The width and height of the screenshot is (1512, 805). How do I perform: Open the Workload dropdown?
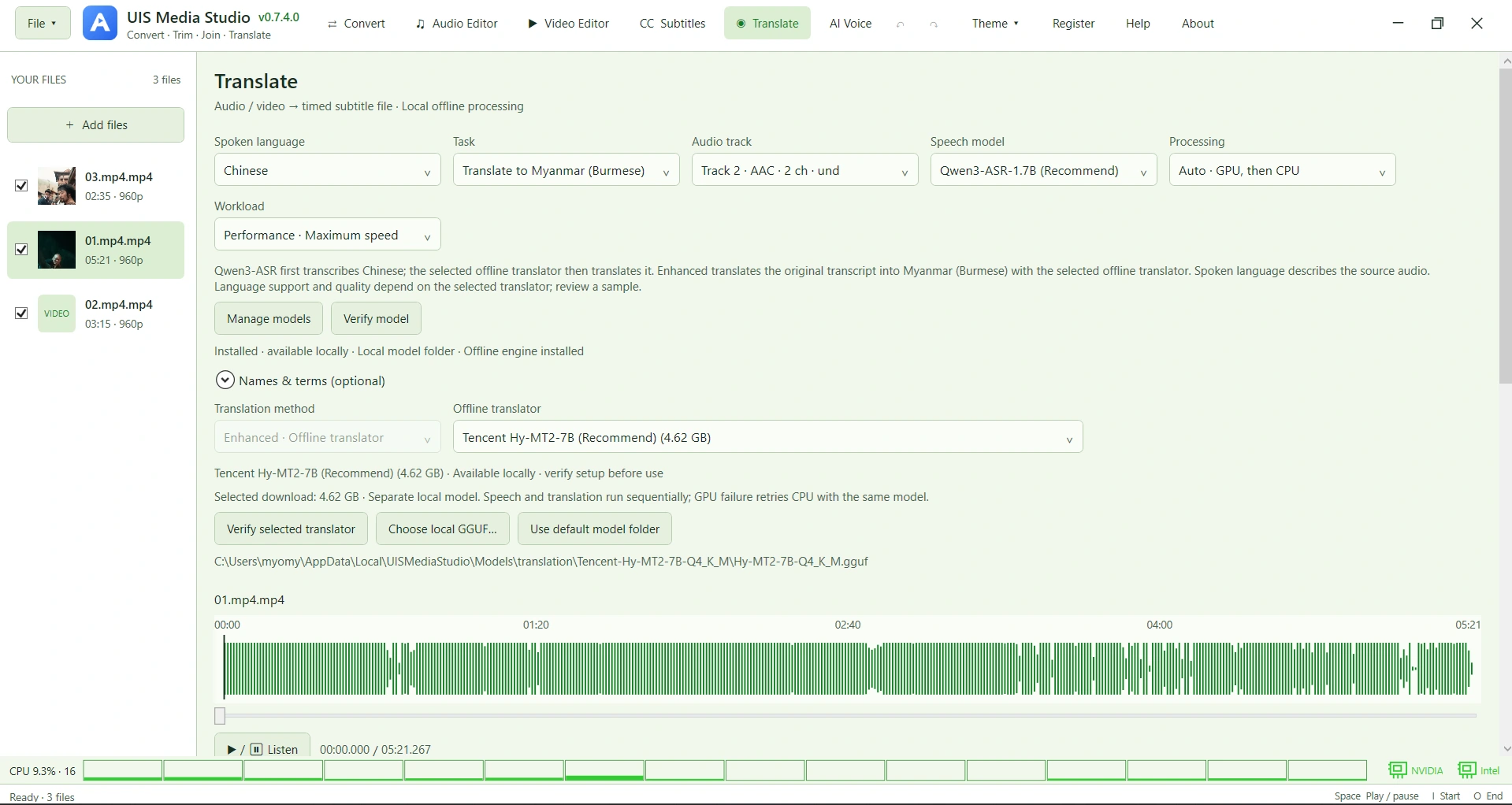pos(327,235)
